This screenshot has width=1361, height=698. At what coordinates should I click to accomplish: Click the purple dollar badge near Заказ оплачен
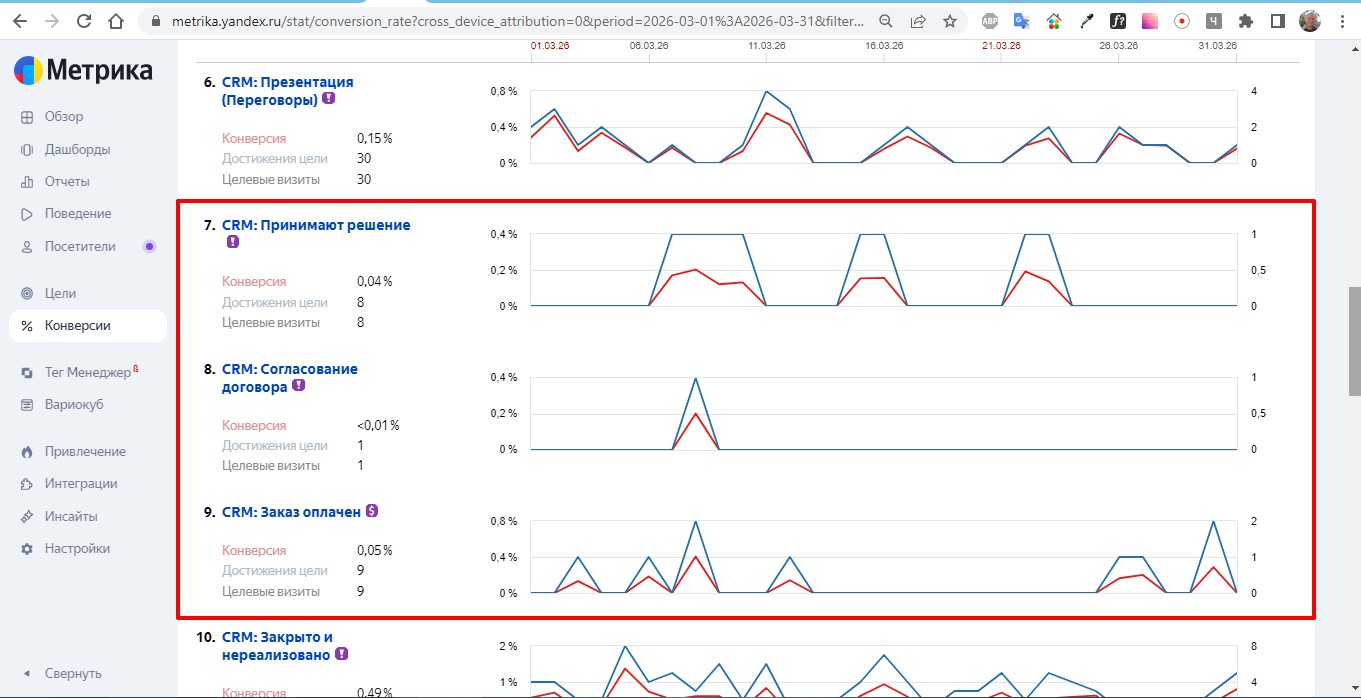[x=372, y=511]
